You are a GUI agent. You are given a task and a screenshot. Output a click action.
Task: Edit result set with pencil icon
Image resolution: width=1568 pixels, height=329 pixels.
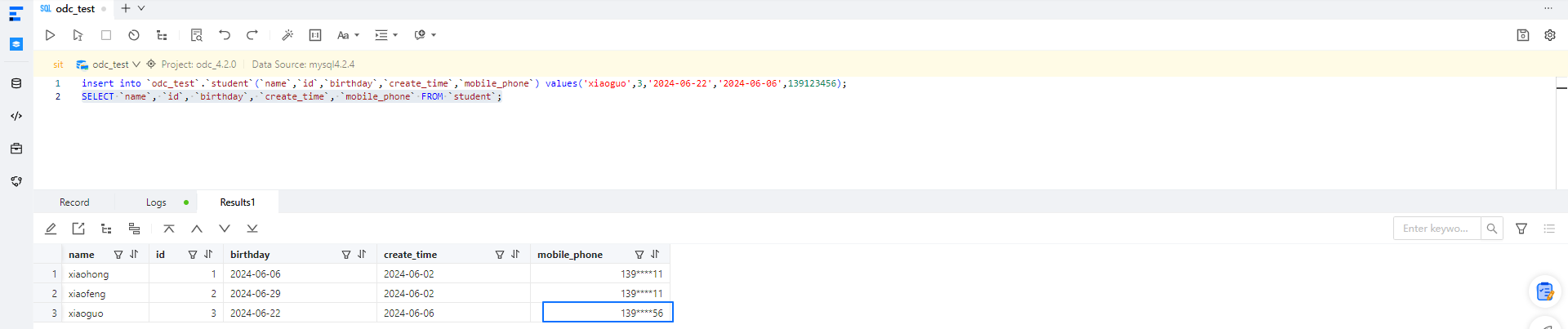(51, 229)
